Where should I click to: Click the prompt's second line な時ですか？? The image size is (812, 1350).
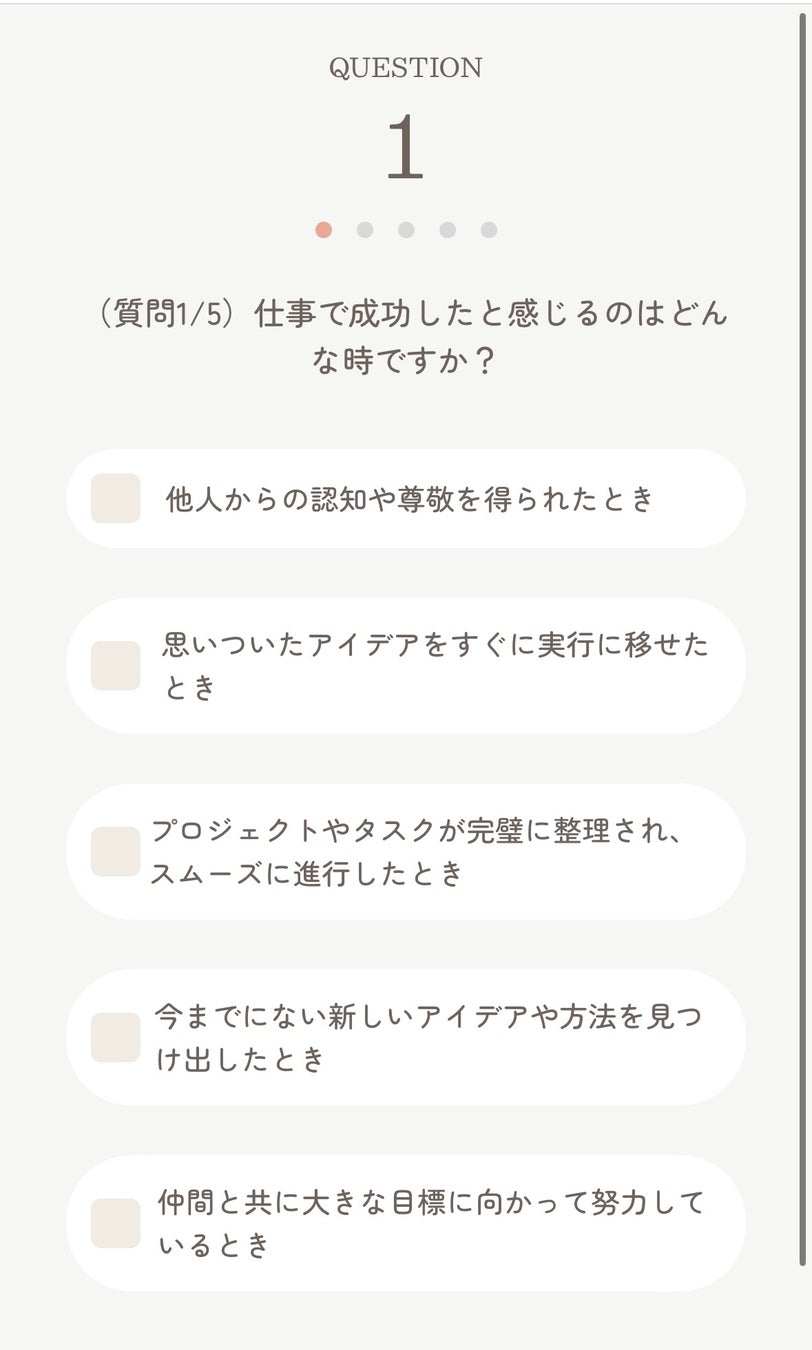click(x=405, y=361)
